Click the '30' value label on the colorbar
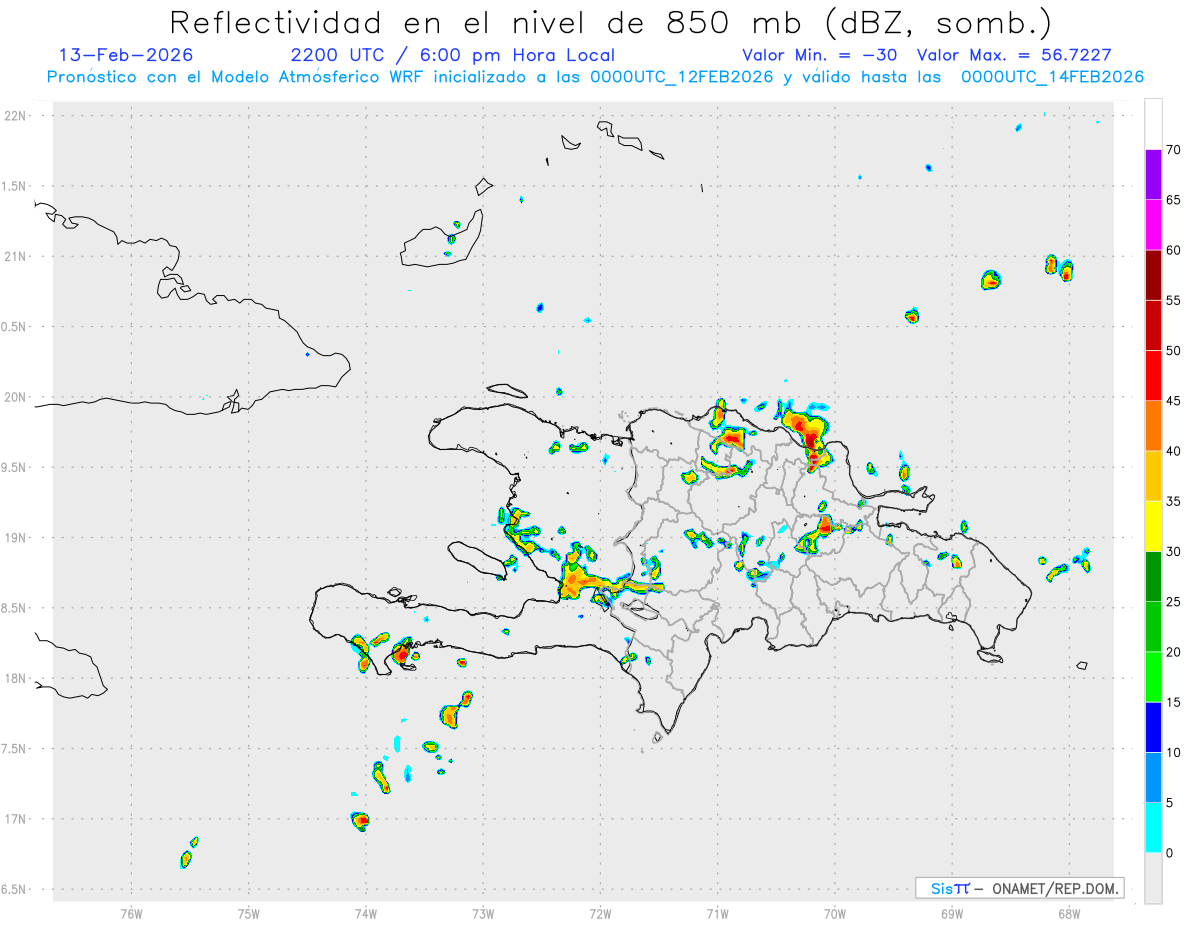 [x=1174, y=552]
